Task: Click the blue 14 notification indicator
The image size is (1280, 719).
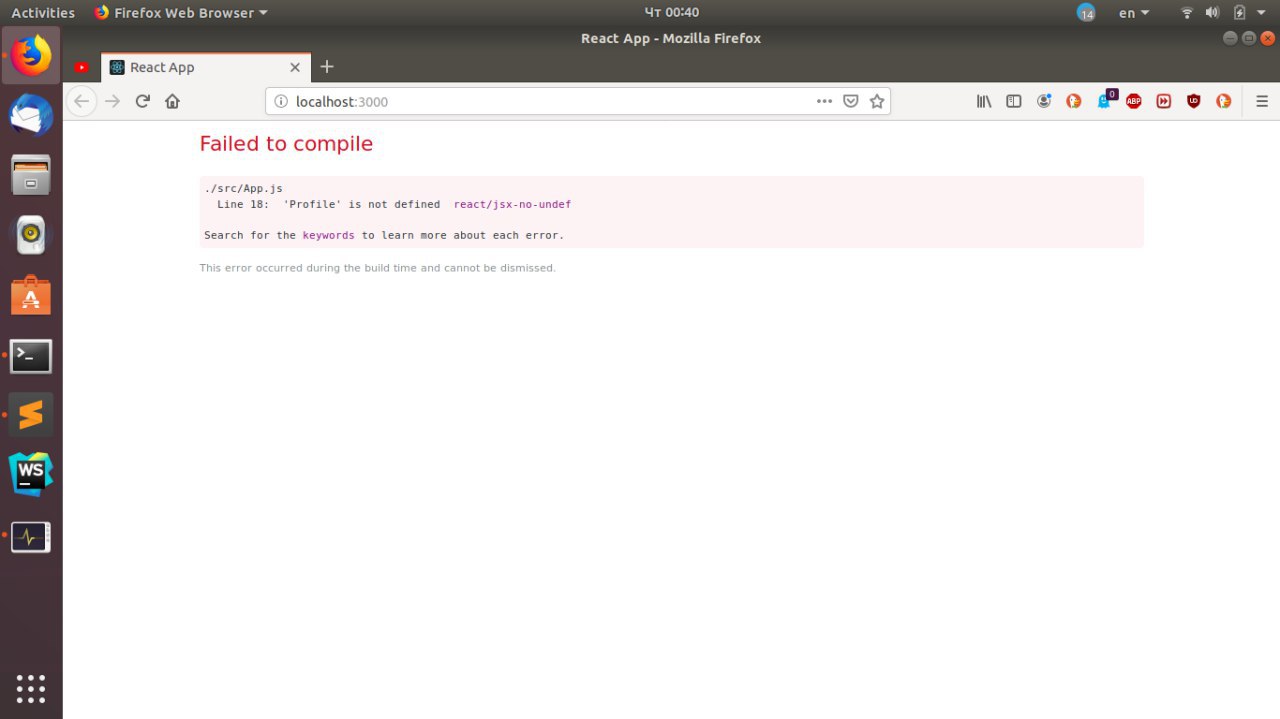Action: click(x=1086, y=12)
